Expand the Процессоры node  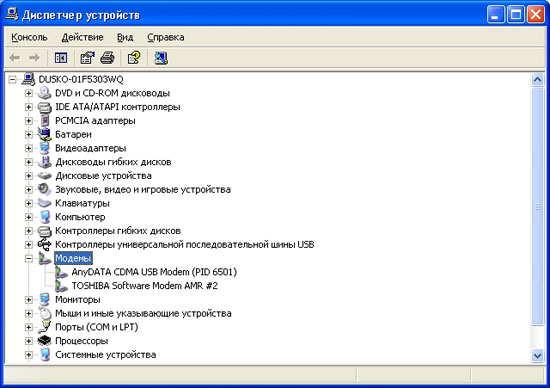pos(29,341)
